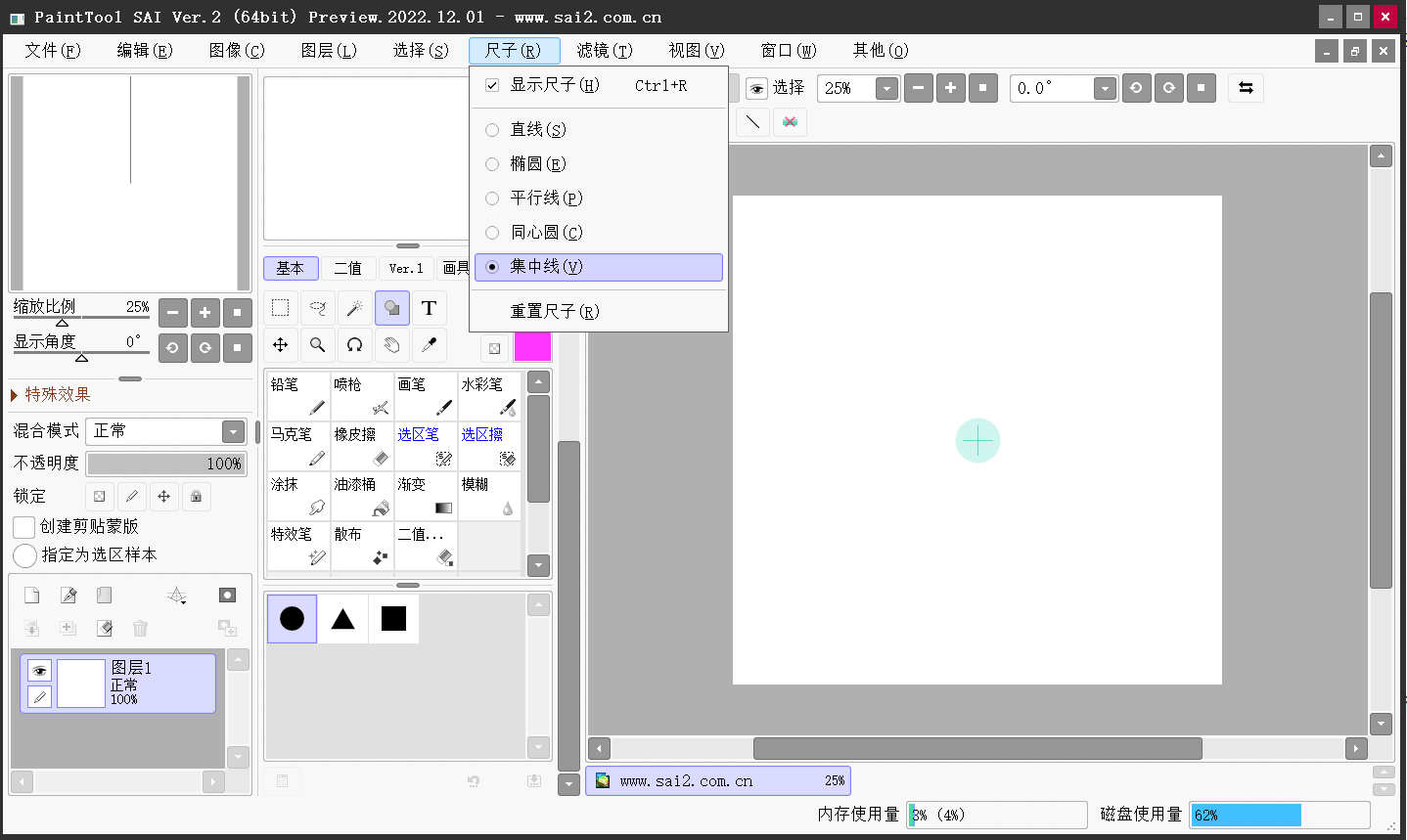The width and height of the screenshot is (1407, 840).
Task: Choose the triangle shape
Action: coord(343,618)
